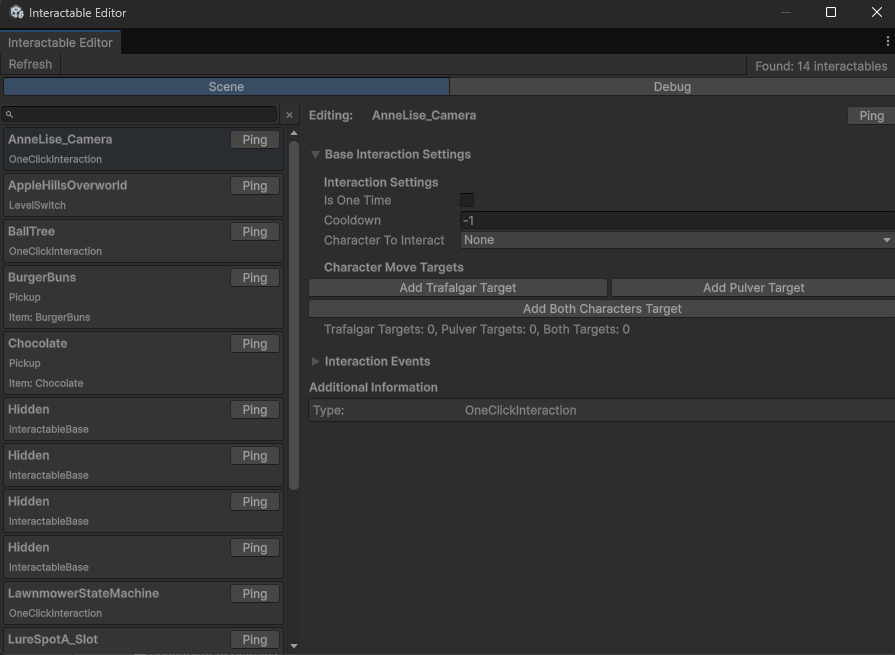Switch to the Debug tab
The image size is (895, 655).
672,87
